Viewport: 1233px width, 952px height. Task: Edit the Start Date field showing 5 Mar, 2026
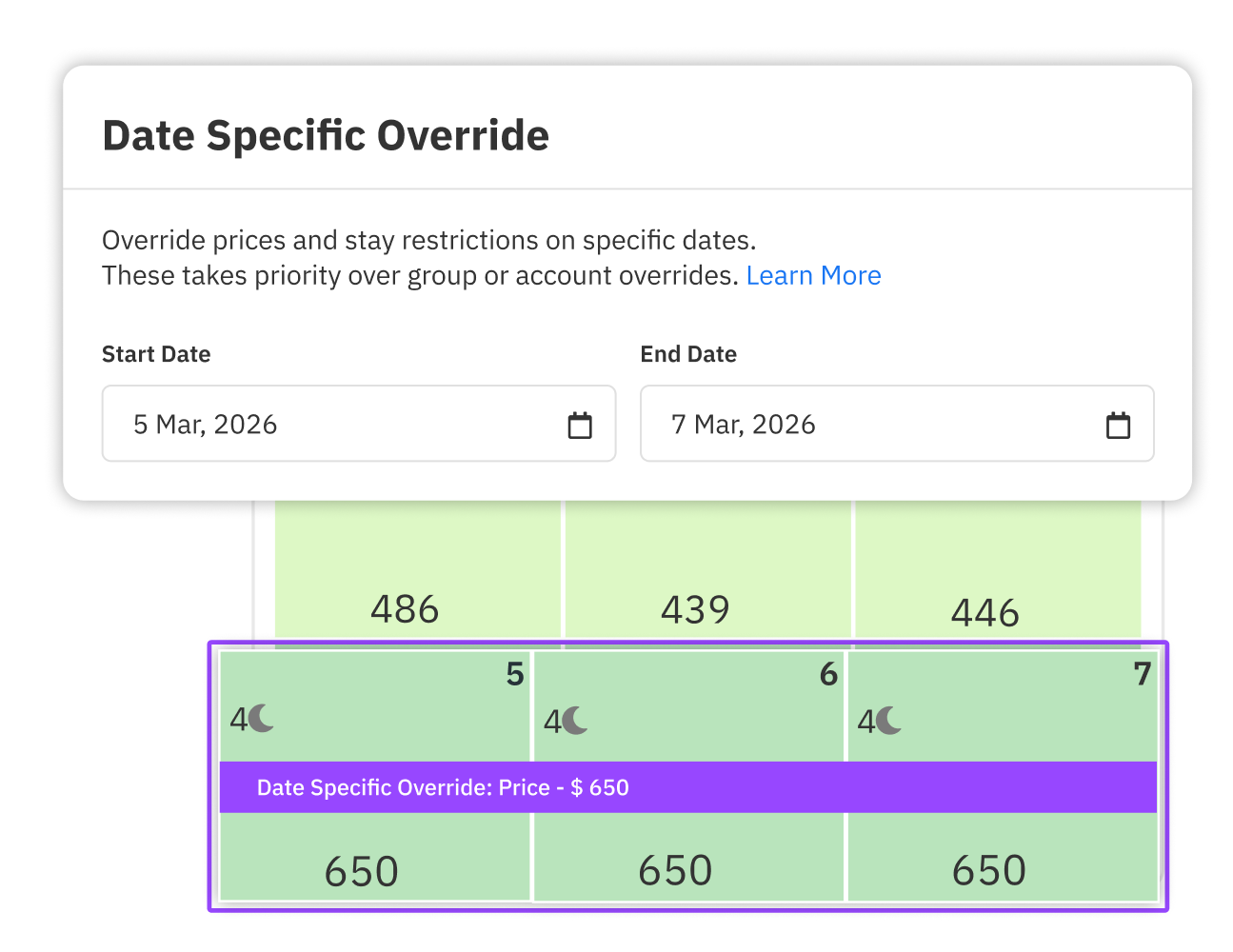(x=359, y=424)
